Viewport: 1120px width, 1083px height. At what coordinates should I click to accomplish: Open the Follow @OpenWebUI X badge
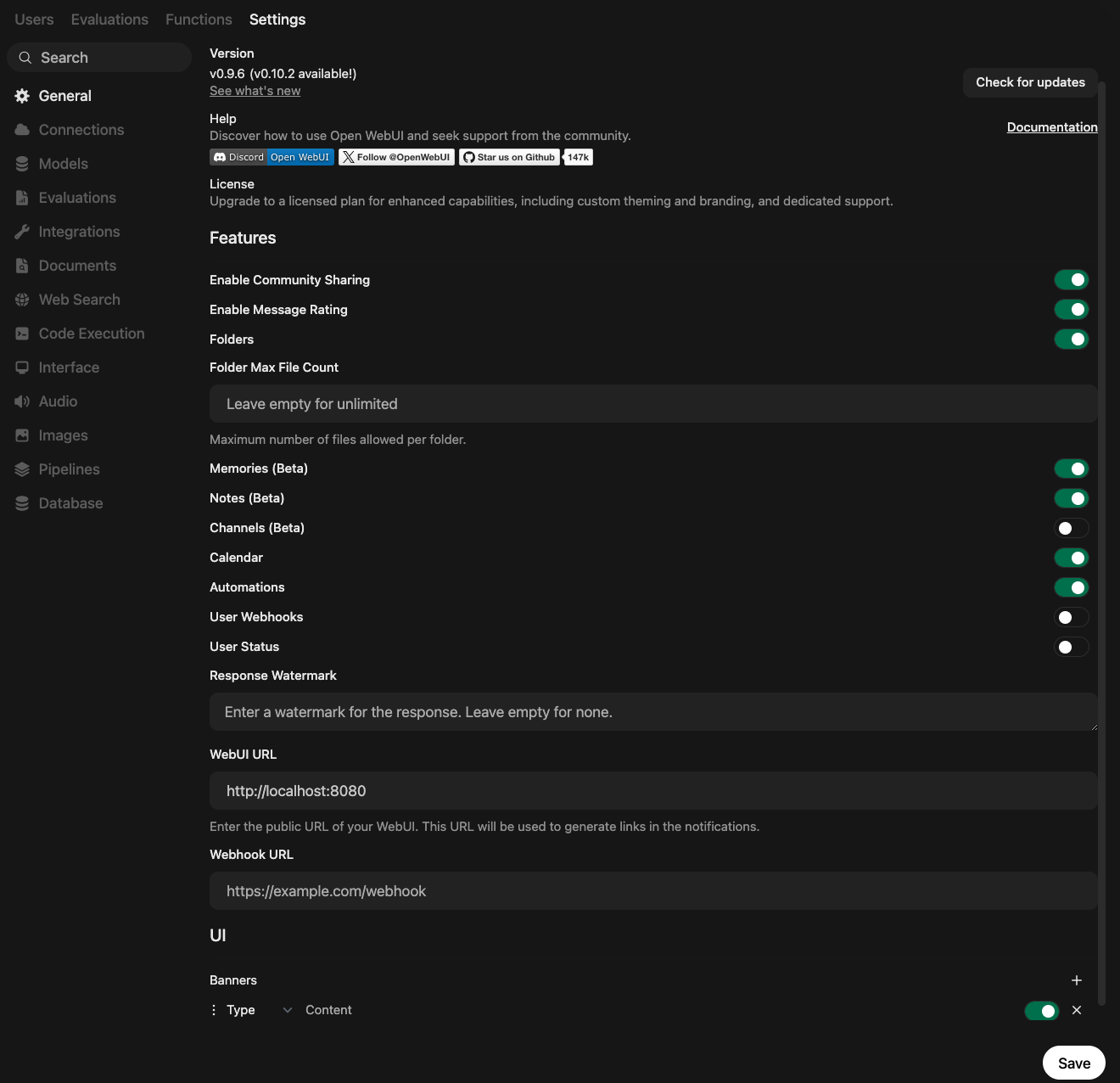tap(397, 157)
